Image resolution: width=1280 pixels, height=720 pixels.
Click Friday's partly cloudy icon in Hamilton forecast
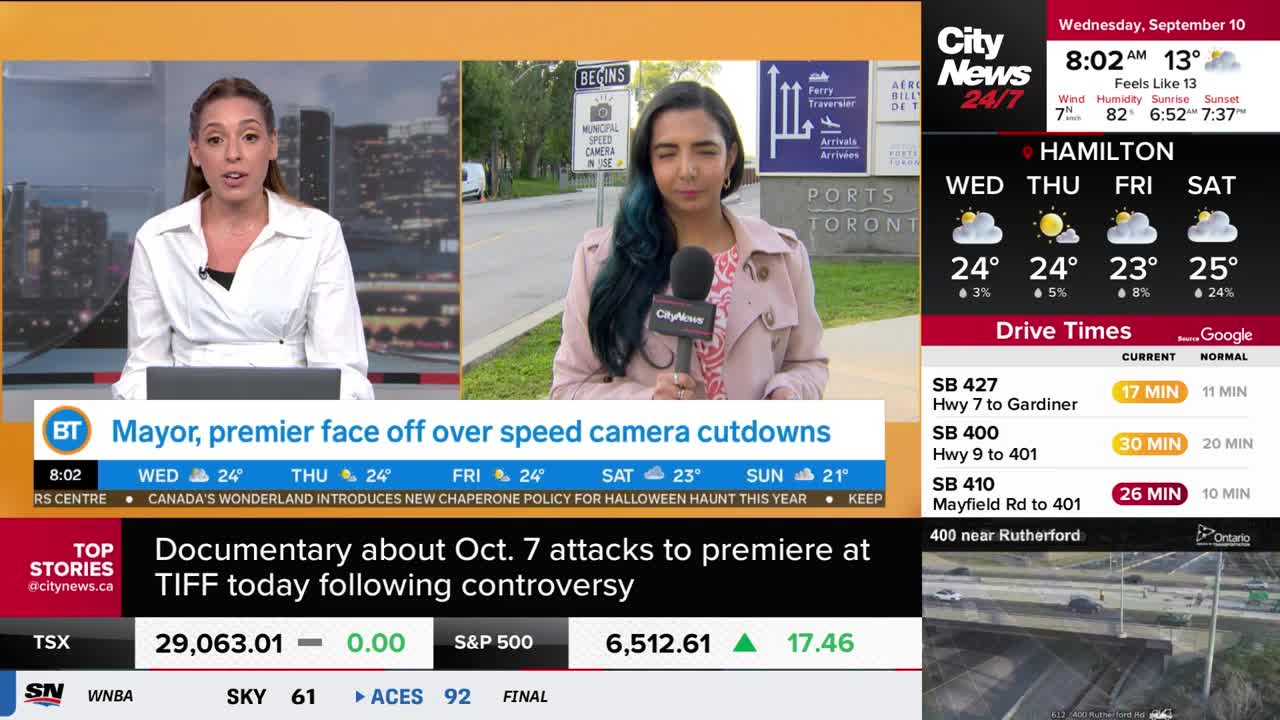pos(1132,227)
